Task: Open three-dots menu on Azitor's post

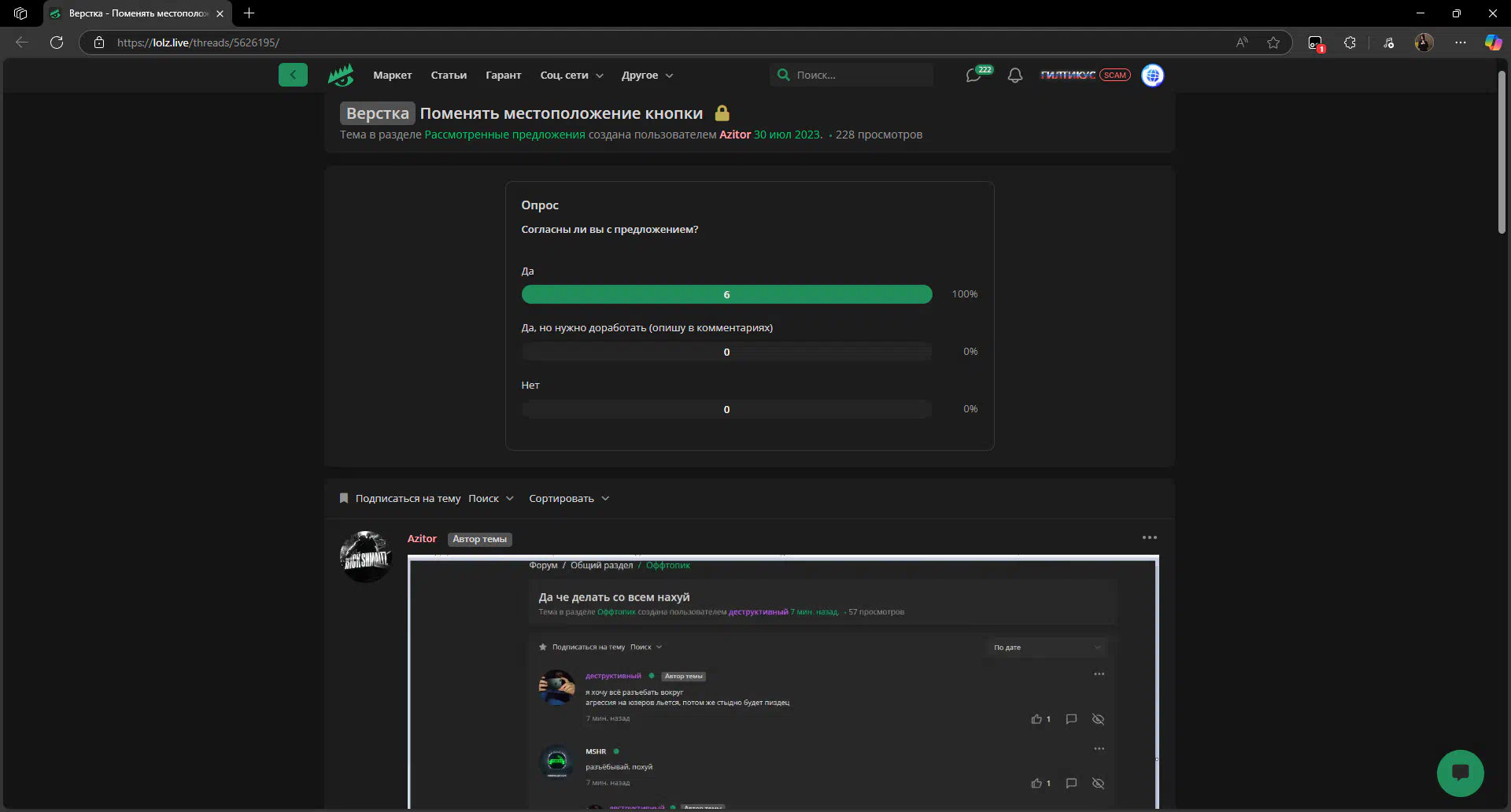Action: [x=1149, y=537]
